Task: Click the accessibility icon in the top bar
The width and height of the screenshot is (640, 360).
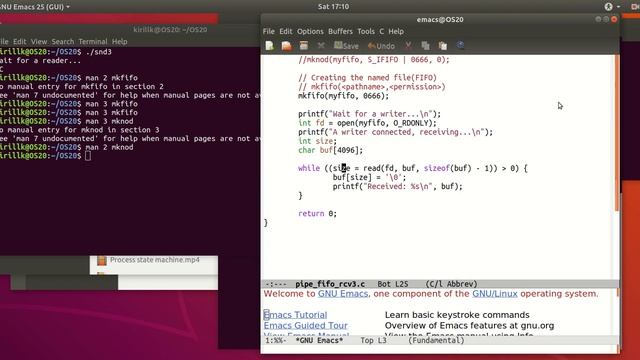Action: point(609,7)
